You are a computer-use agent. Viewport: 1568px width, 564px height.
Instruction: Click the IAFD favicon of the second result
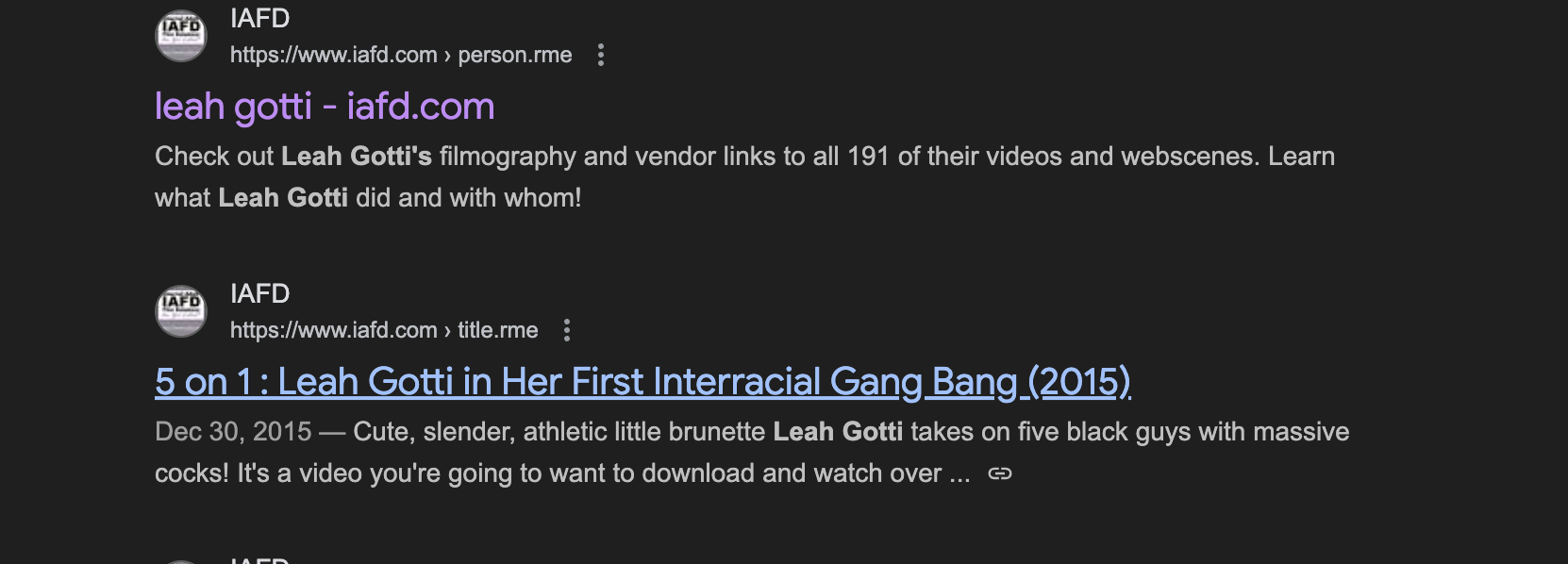coord(180,311)
